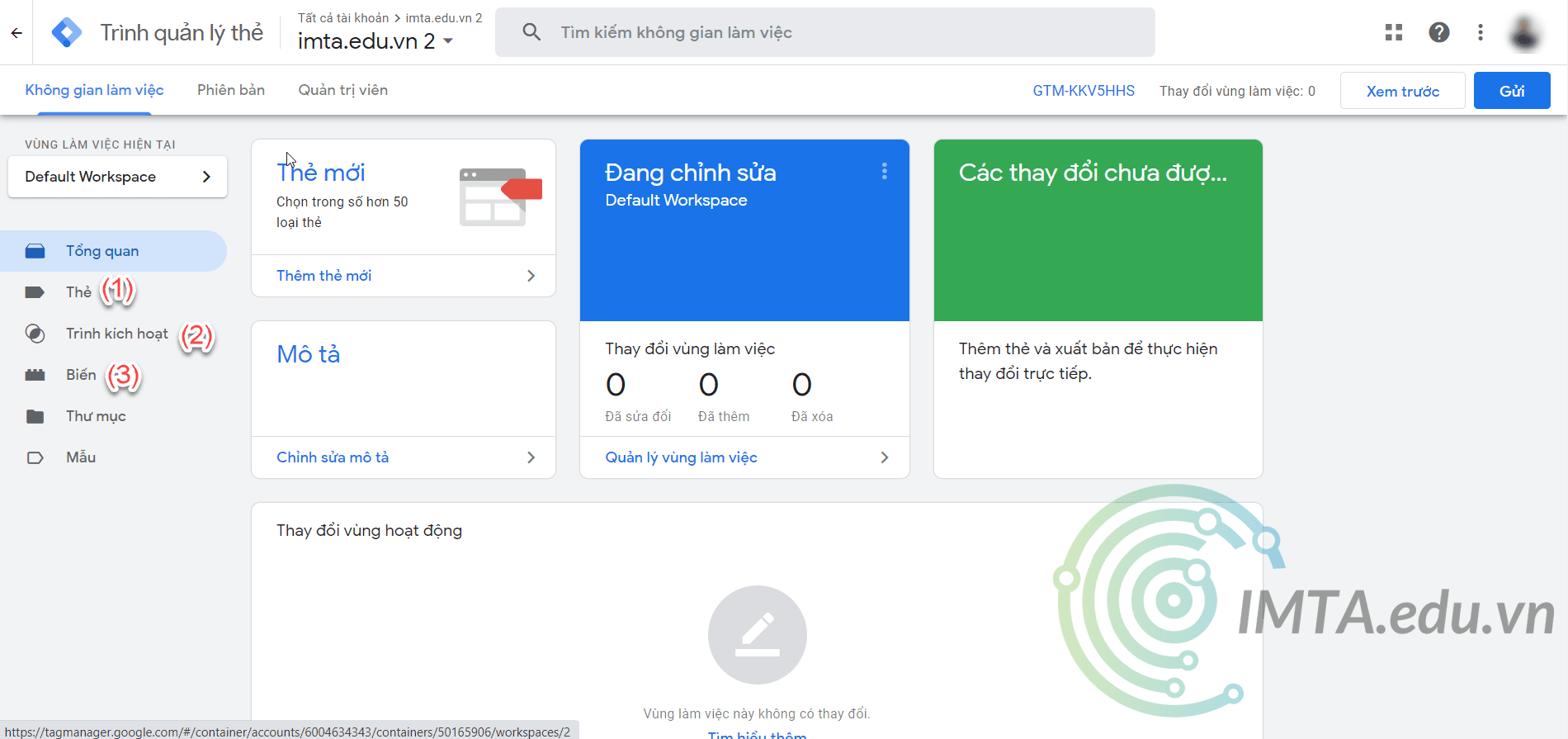Click the Biến variable icon
Image resolution: width=1568 pixels, height=739 pixels.
pyautogui.click(x=35, y=375)
